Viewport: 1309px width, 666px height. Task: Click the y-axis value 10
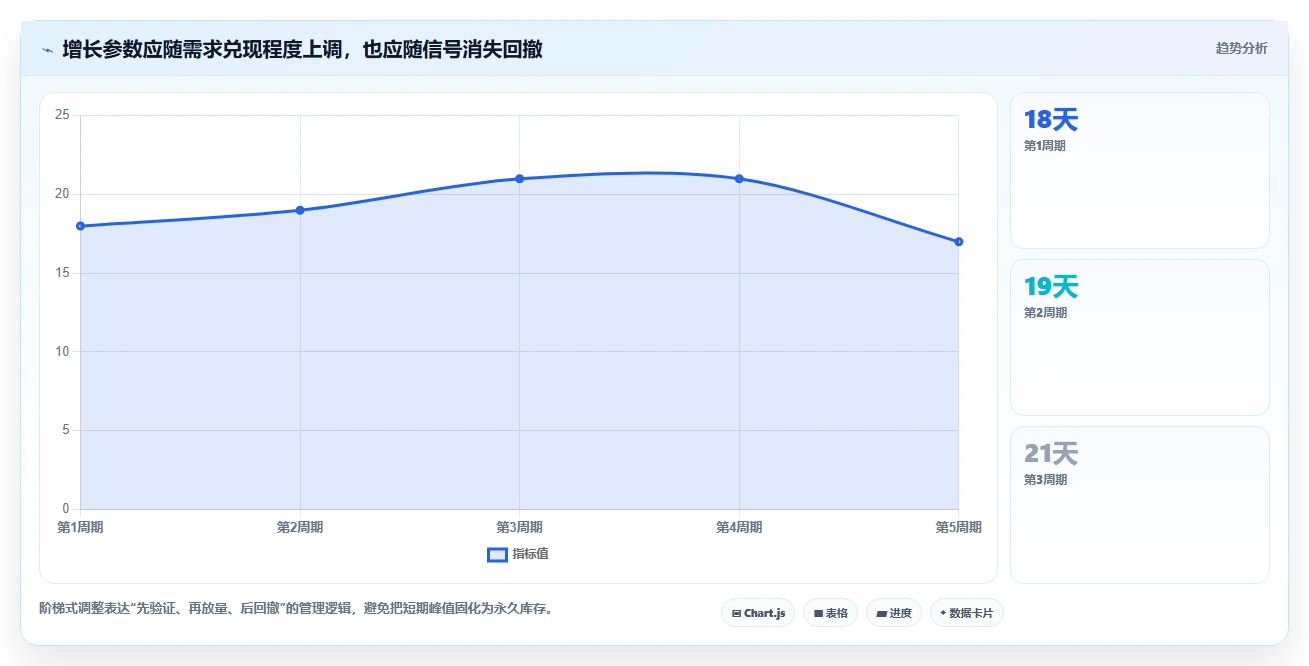click(x=62, y=351)
